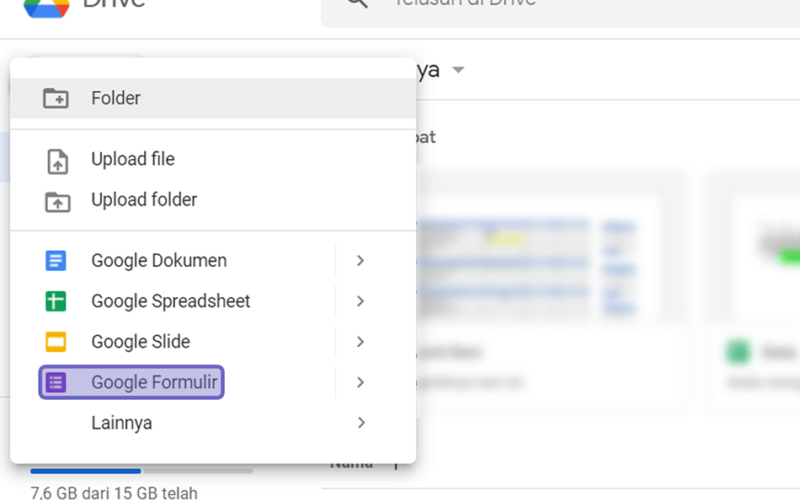This screenshot has width=800, height=500.
Task: Click the Upload file icon
Action: [57, 162]
